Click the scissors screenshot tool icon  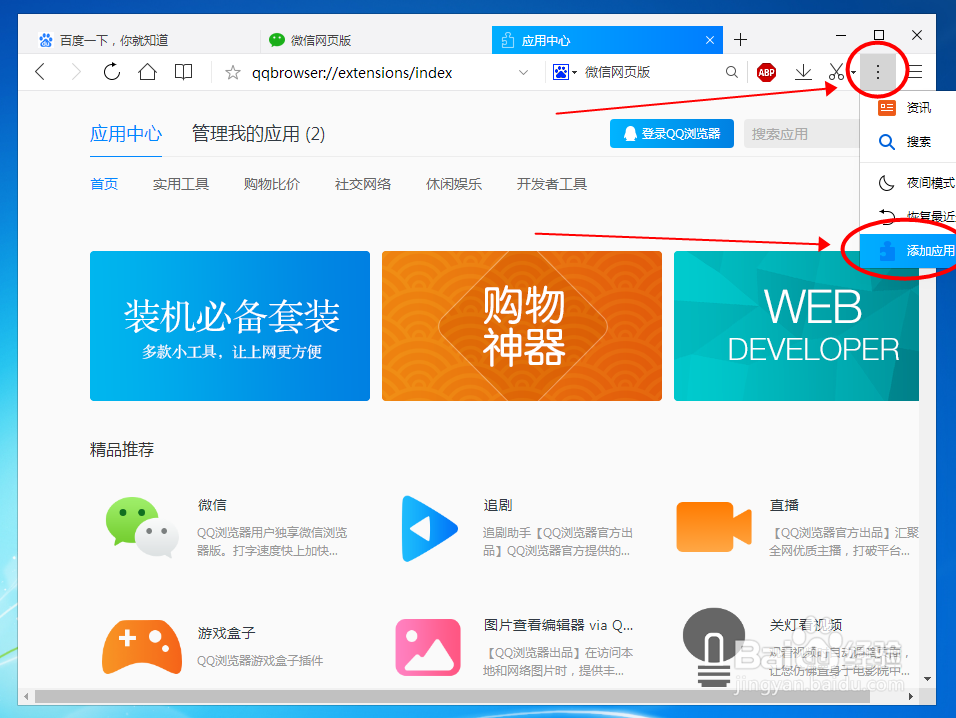[x=836, y=72]
